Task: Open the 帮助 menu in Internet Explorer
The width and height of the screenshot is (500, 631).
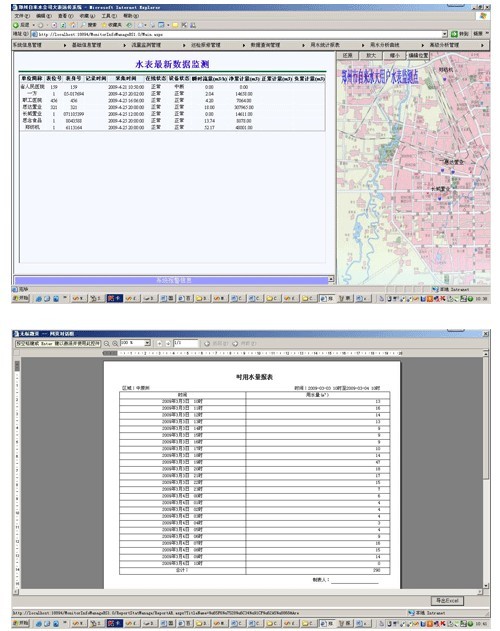Action: [130, 16]
